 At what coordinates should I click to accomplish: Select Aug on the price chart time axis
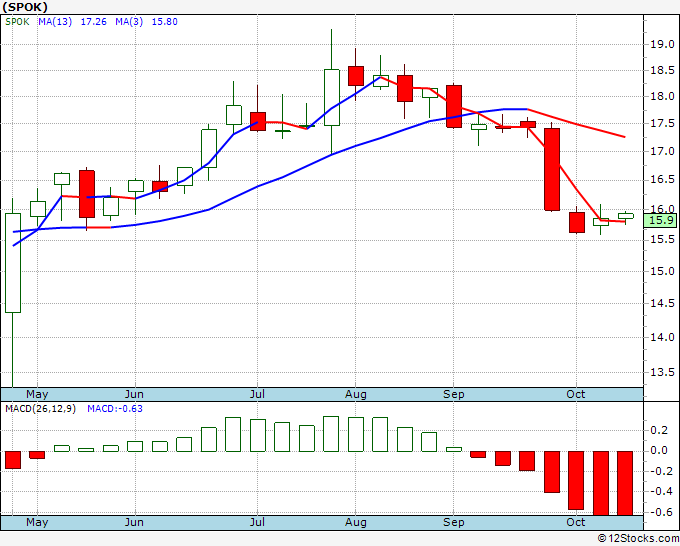pos(356,394)
